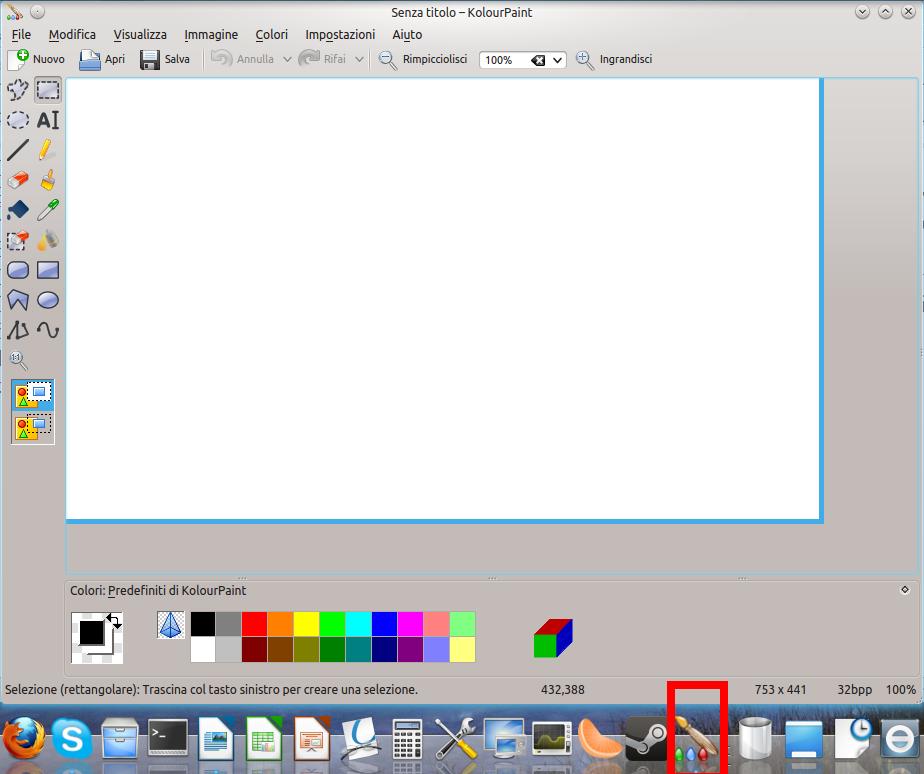This screenshot has height=774, width=924.
Task: Click Rimpicciolisci to zoom out
Action: (424, 59)
